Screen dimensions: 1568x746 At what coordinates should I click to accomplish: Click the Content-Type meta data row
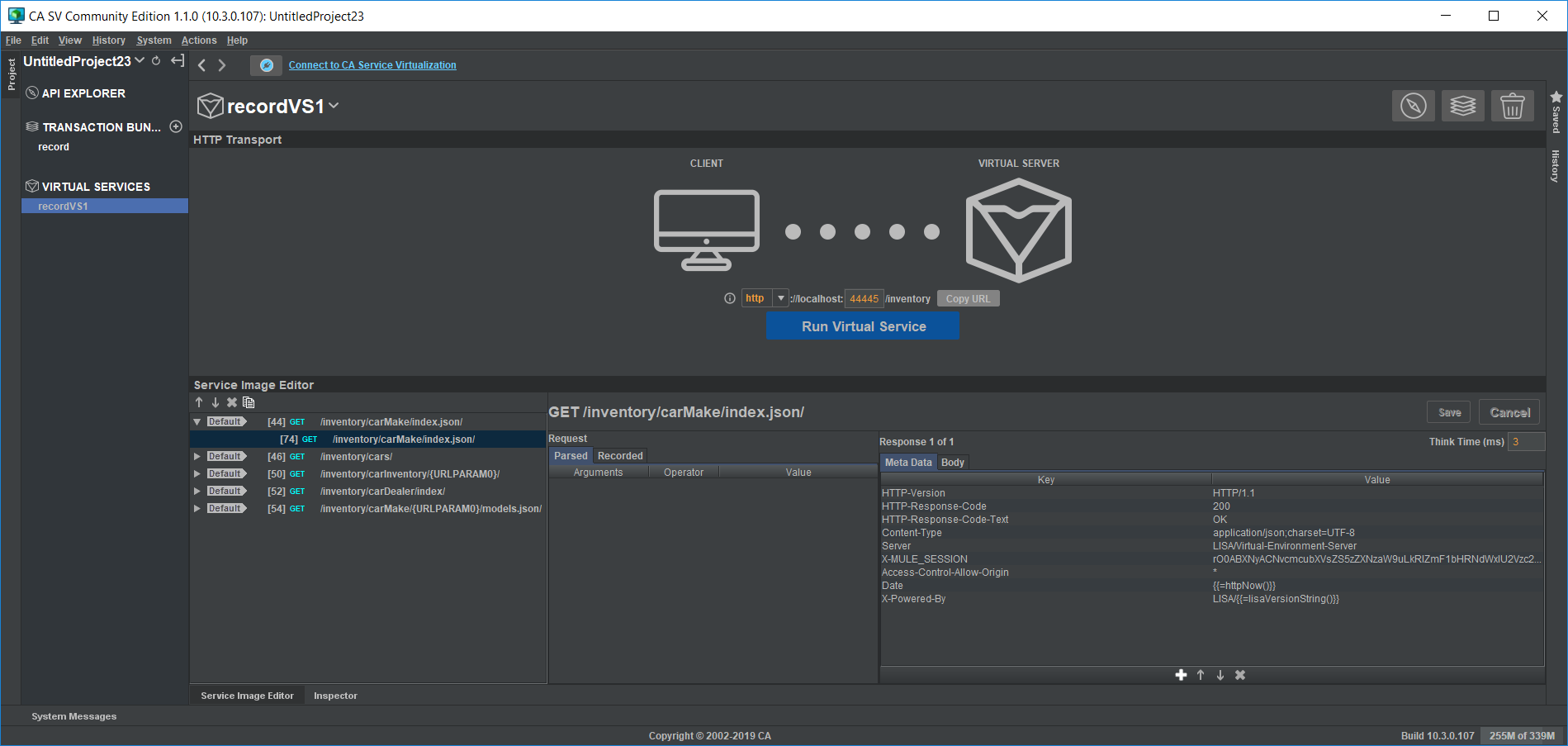click(x=1211, y=533)
